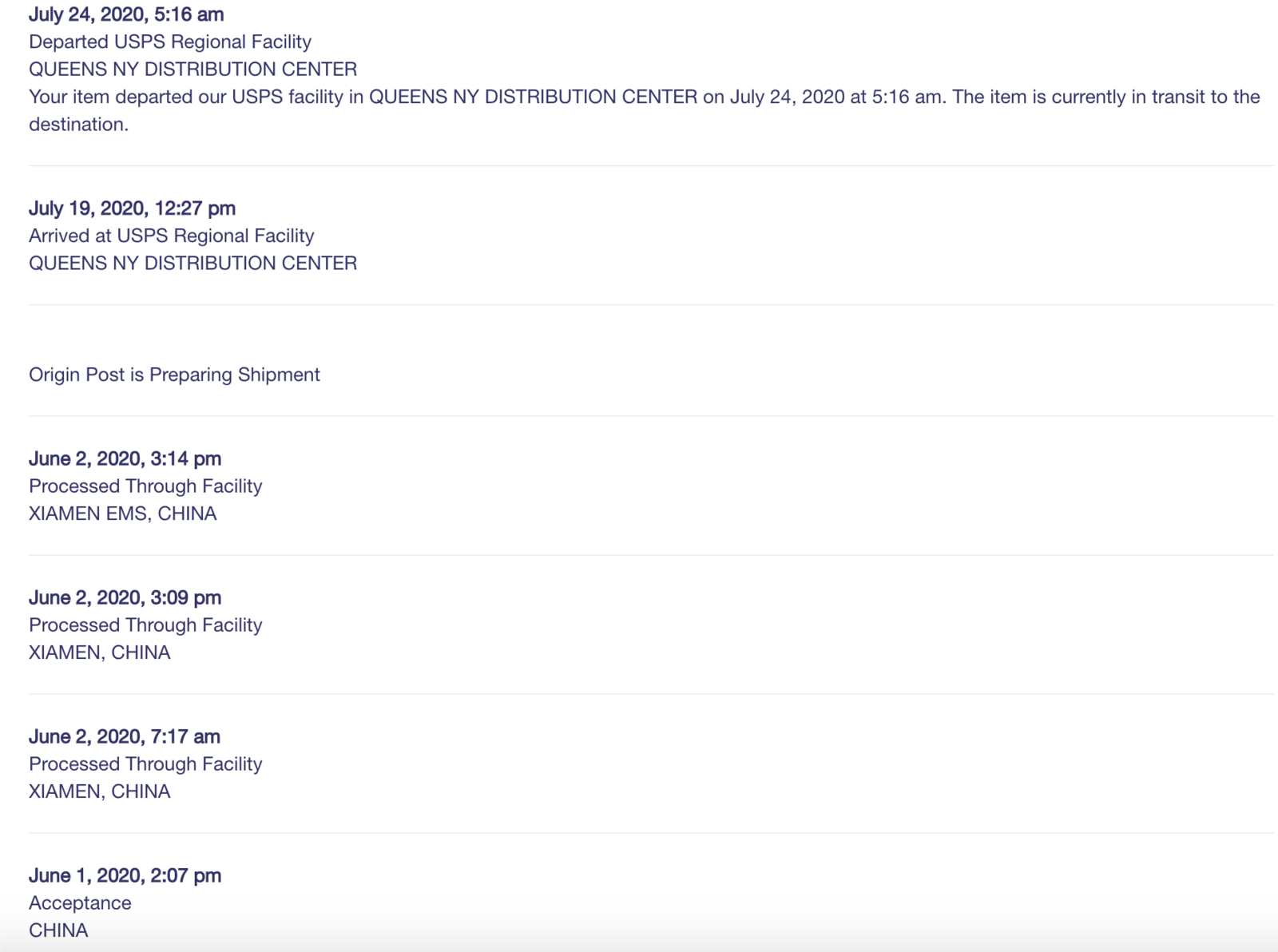
Task: Click the 'QUEENS NY DISTRIBUTION CENTER' line under Arrived
Action: click(192, 263)
